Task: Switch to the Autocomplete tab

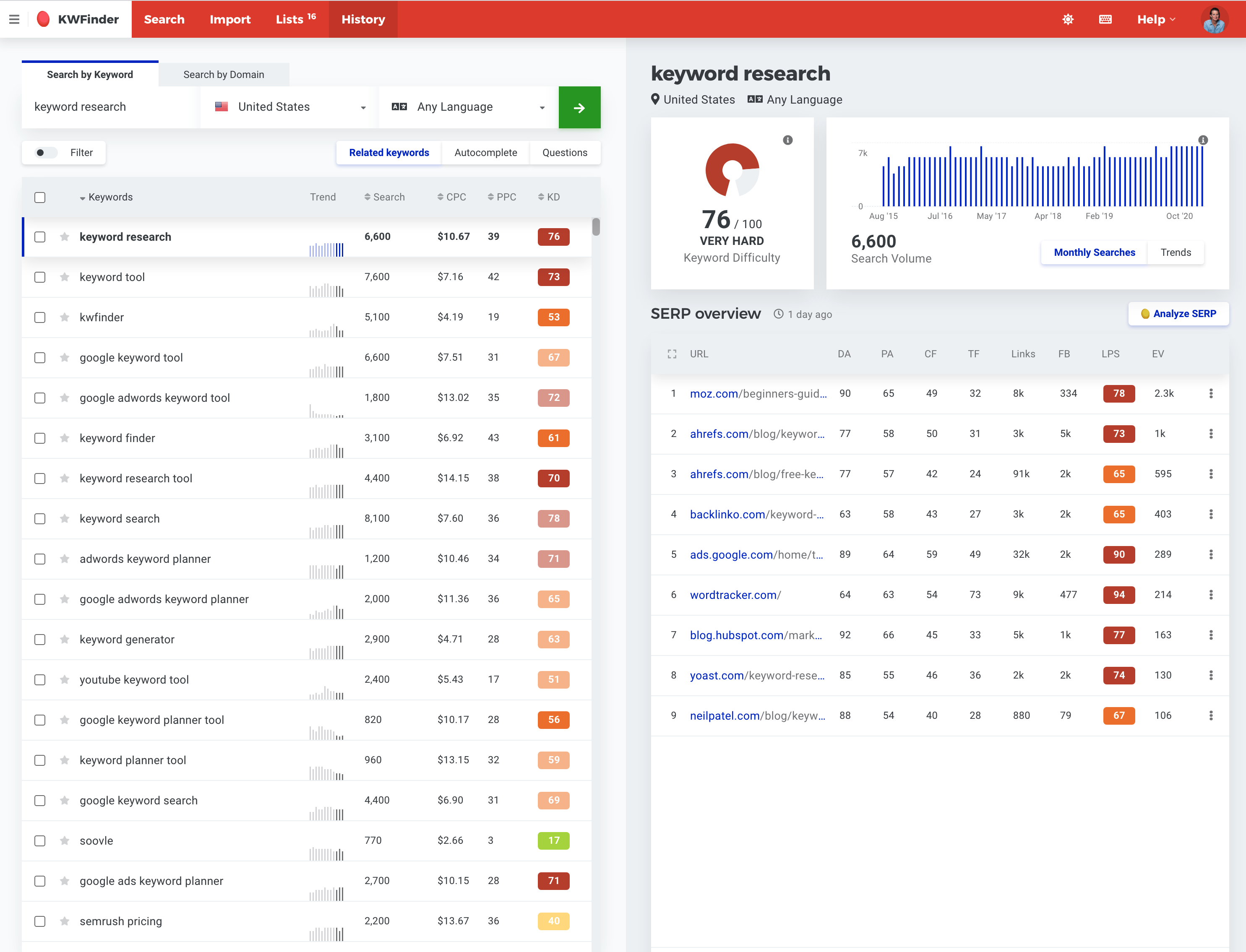Action: [x=486, y=152]
